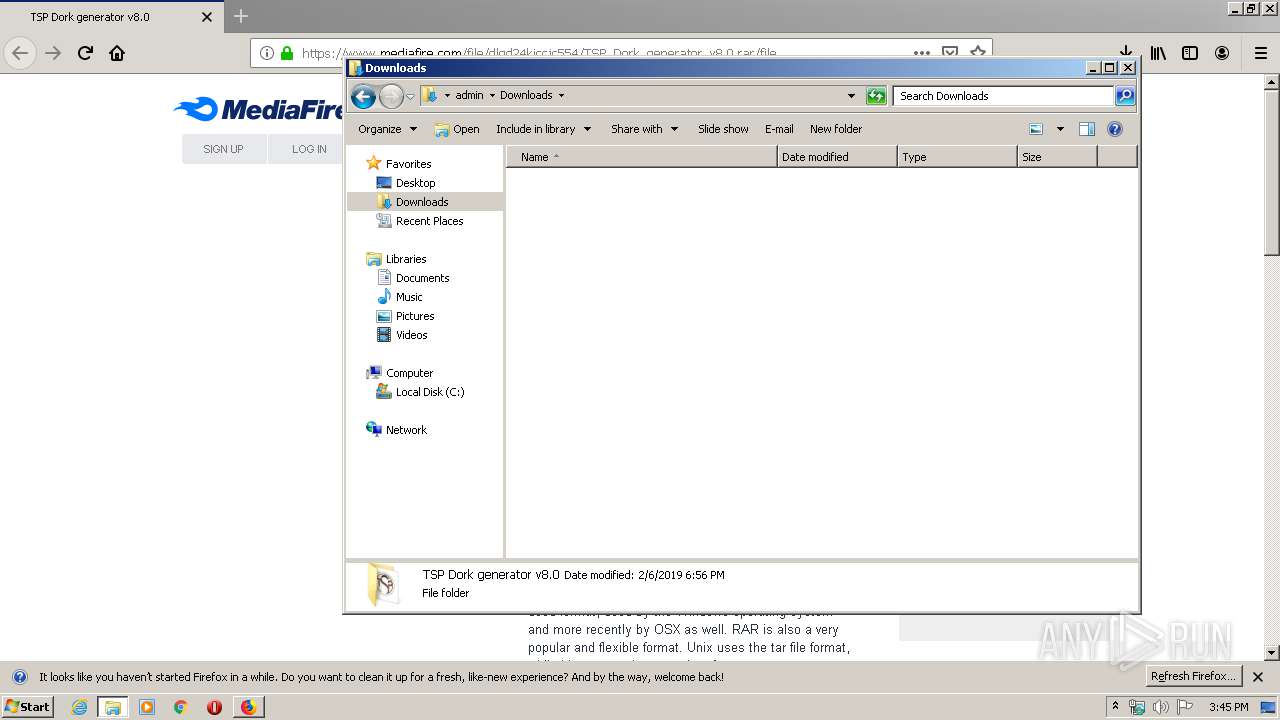Screen dimensions: 1280x720
Task: Click MediaFire logo
Action: tap(259, 109)
